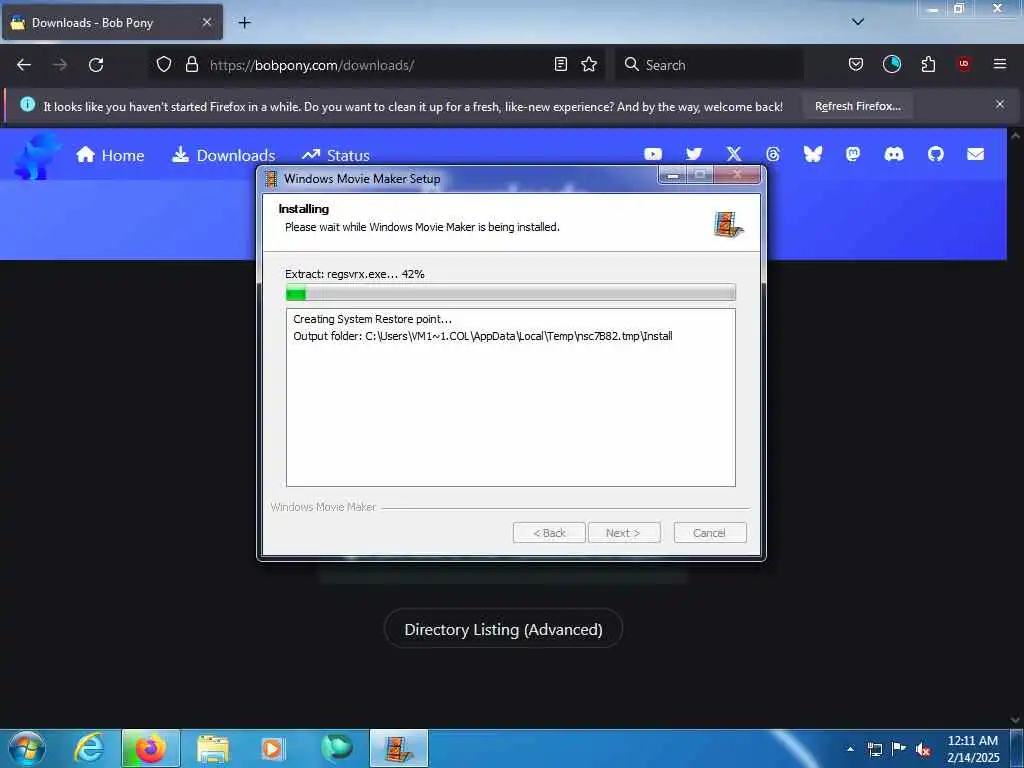Click the Firefox Search box
The image size is (1024, 768).
709,65
